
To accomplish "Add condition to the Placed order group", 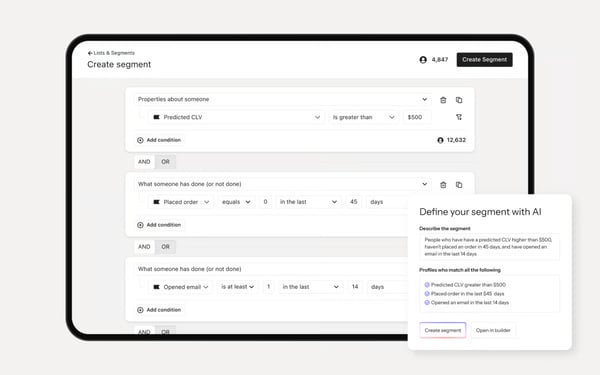I will 159,225.
